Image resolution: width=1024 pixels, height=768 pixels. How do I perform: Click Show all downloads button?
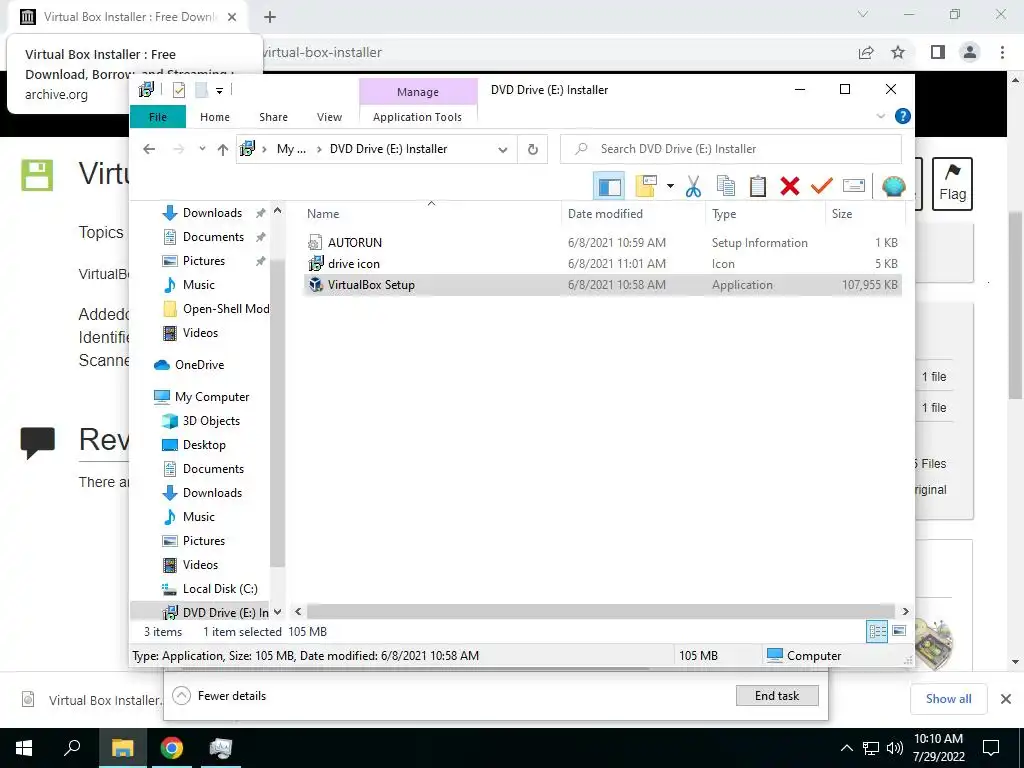[x=948, y=699]
